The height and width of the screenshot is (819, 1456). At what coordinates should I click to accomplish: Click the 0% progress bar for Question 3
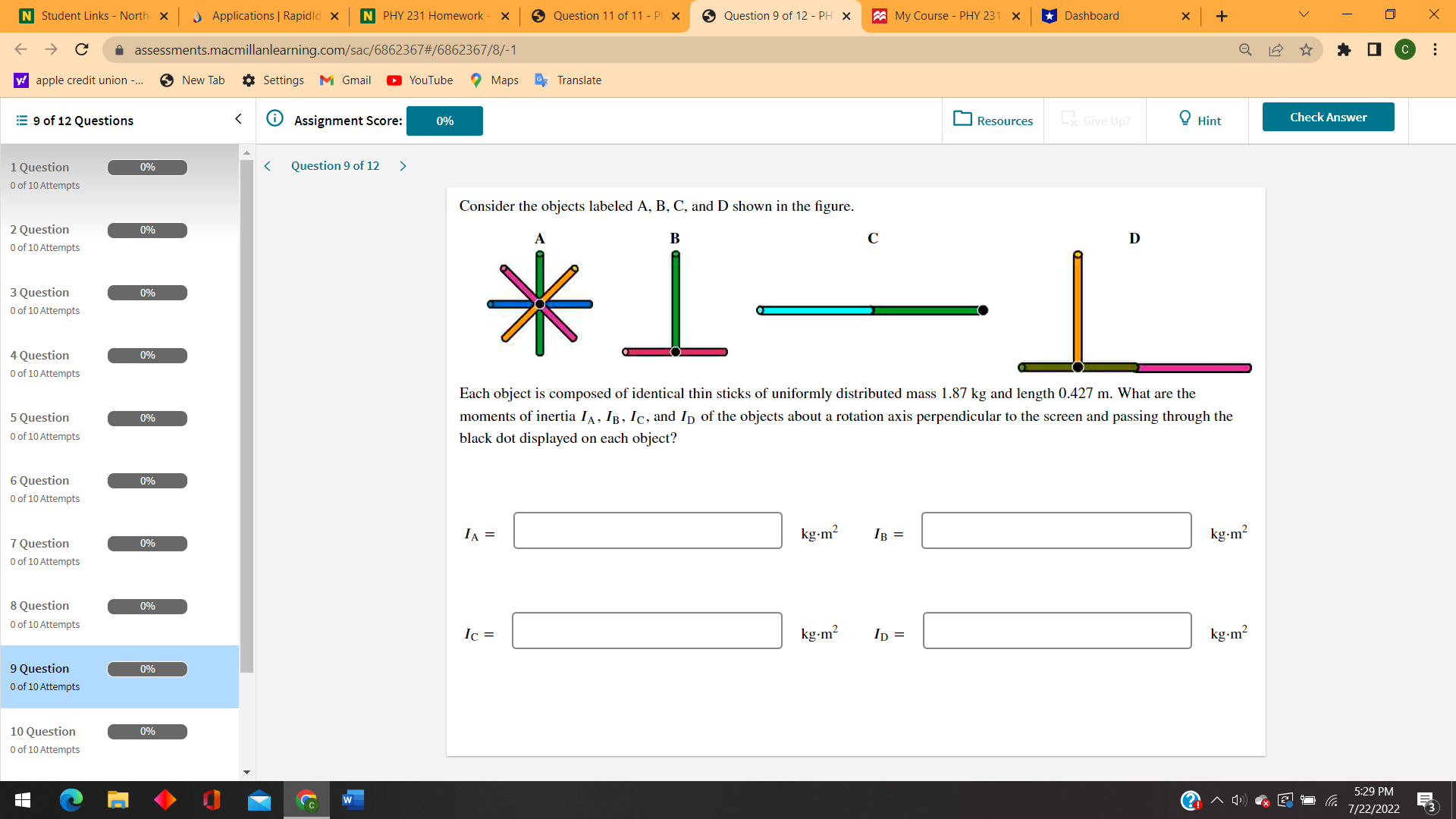click(x=147, y=292)
